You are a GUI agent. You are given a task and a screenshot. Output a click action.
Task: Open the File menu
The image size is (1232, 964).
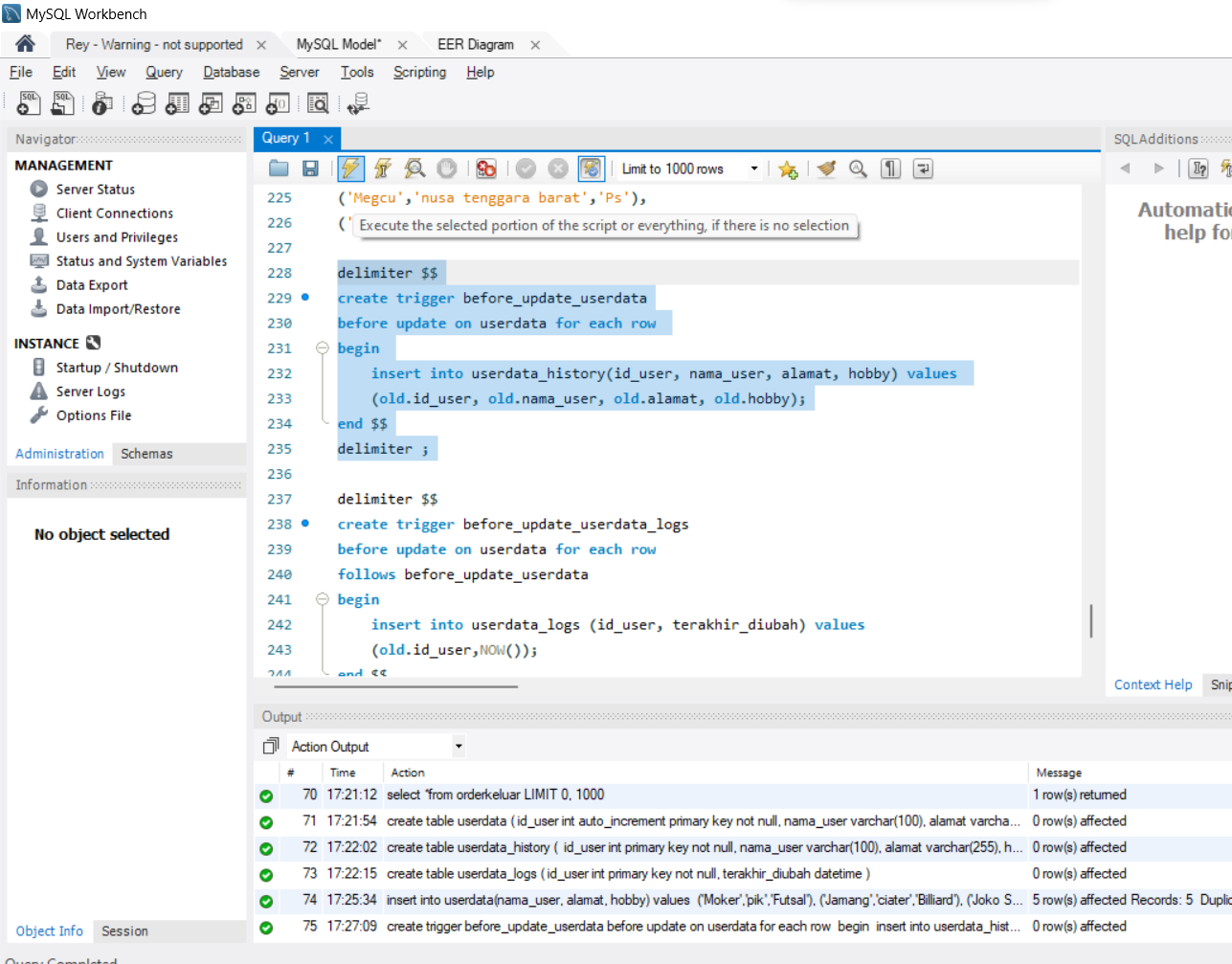21,72
